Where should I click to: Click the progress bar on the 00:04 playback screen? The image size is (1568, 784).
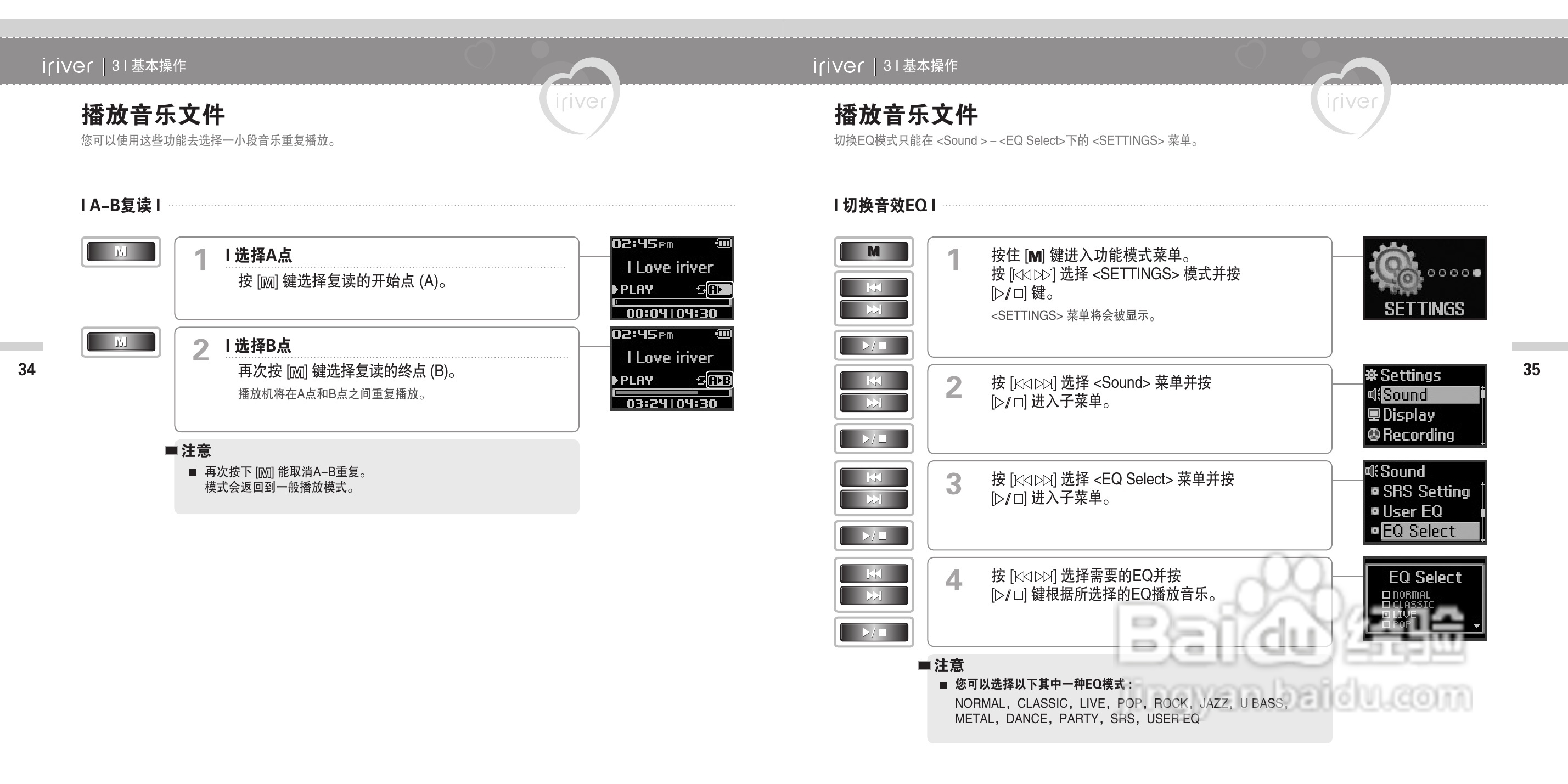[x=671, y=301]
